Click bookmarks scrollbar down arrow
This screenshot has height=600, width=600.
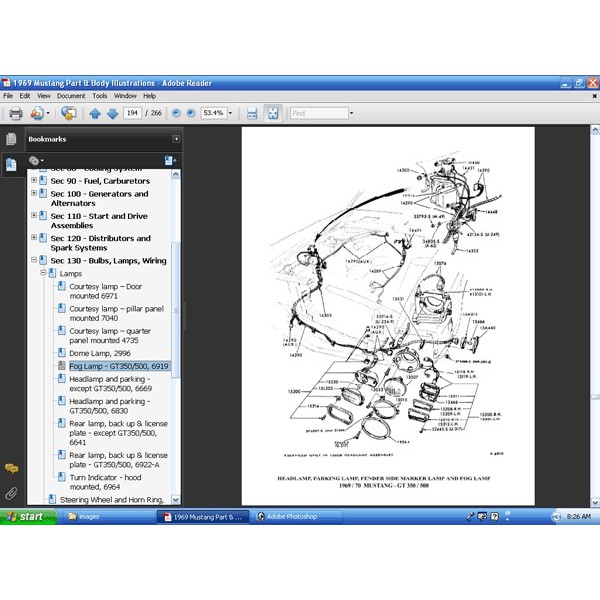(176, 500)
